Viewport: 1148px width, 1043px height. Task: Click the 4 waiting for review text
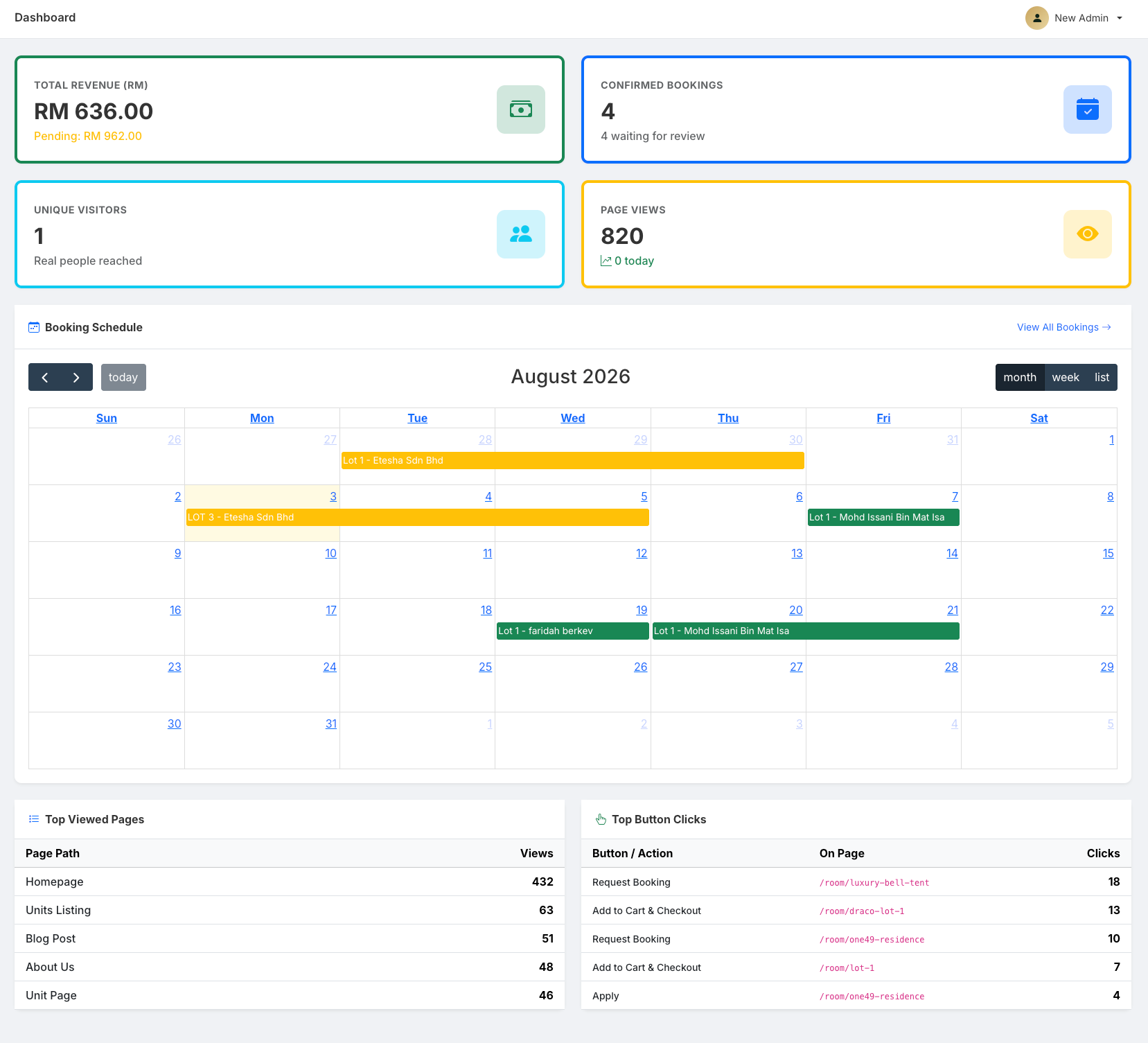point(653,136)
